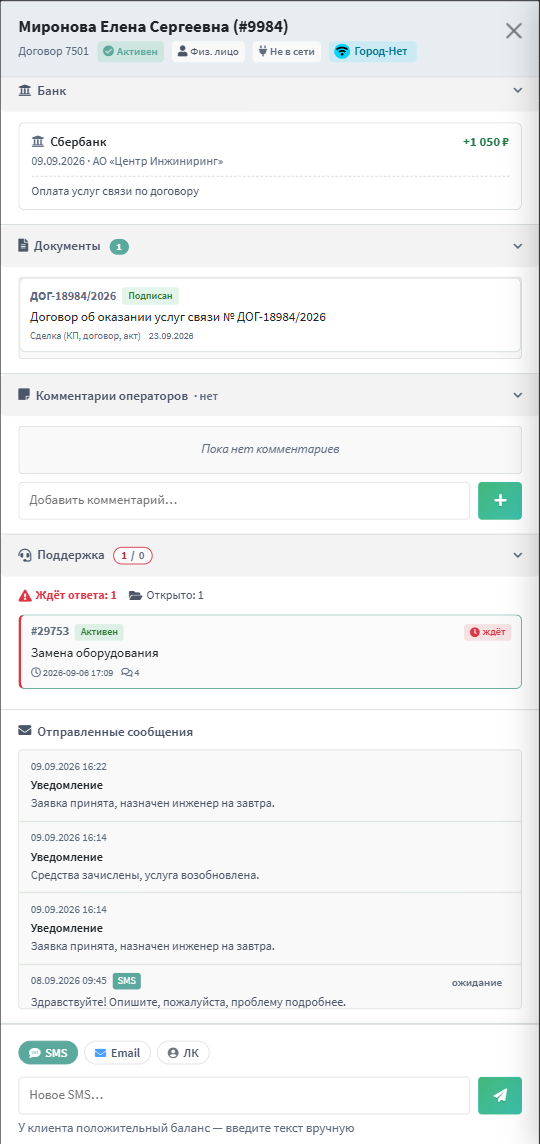Click the green check icon in Активен badge
The width and height of the screenshot is (540, 1144).
click(108, 52)
